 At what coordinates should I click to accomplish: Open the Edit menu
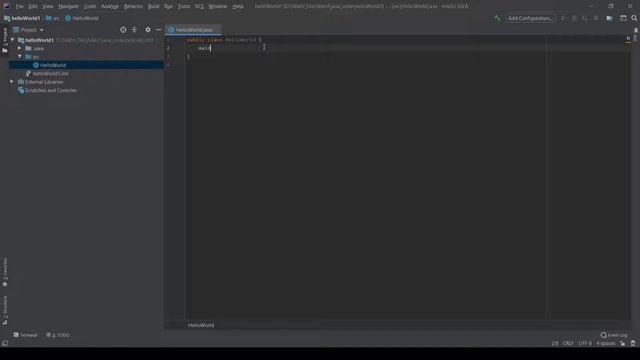click(x=33, y=6)
